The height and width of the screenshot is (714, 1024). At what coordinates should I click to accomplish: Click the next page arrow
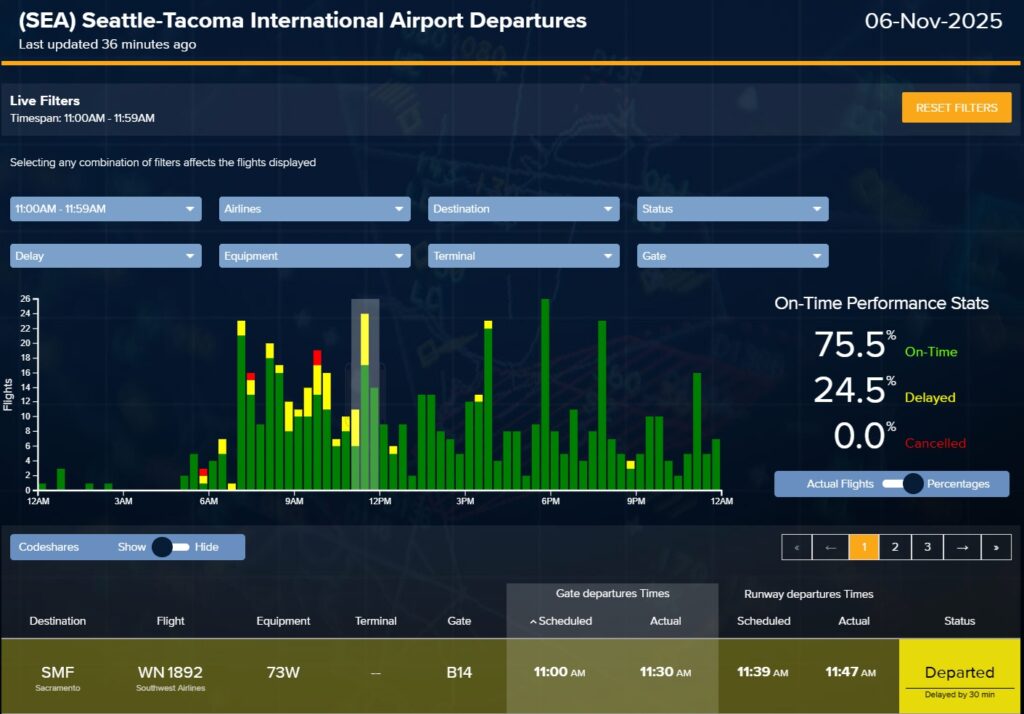click(x=962, y=547)
